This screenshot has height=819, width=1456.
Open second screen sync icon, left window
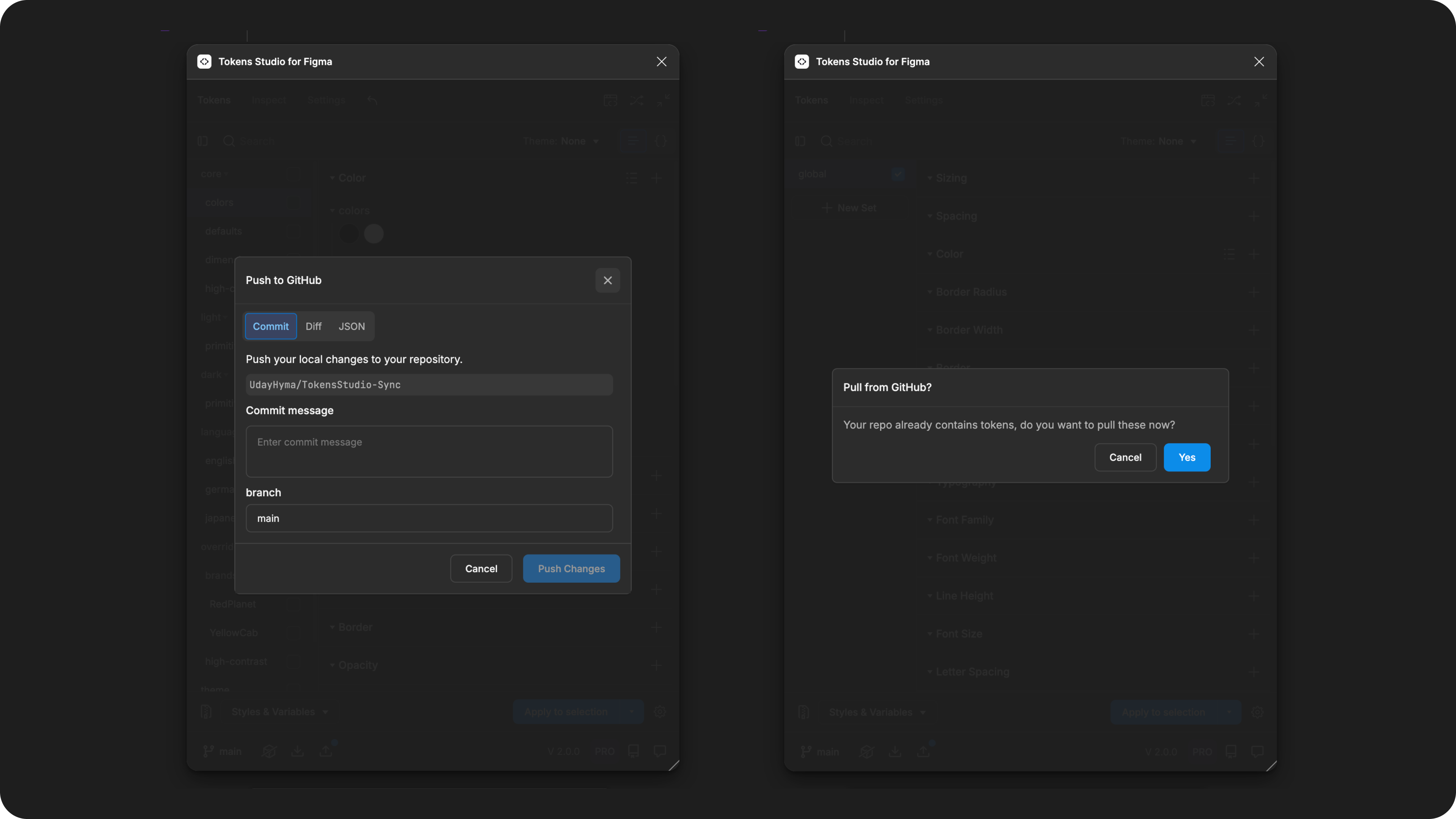coord(610,100)
